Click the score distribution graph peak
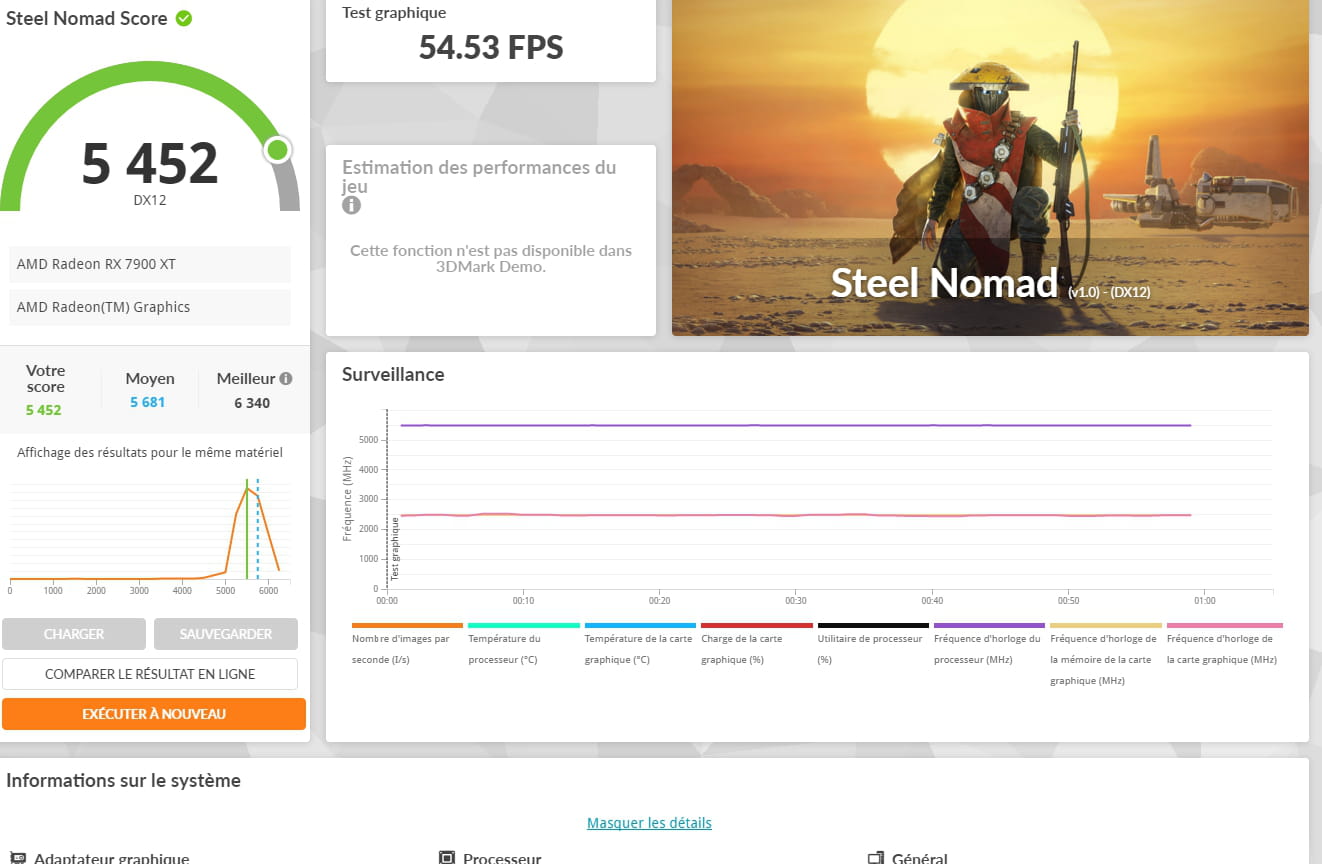 (x=247, y=488)
